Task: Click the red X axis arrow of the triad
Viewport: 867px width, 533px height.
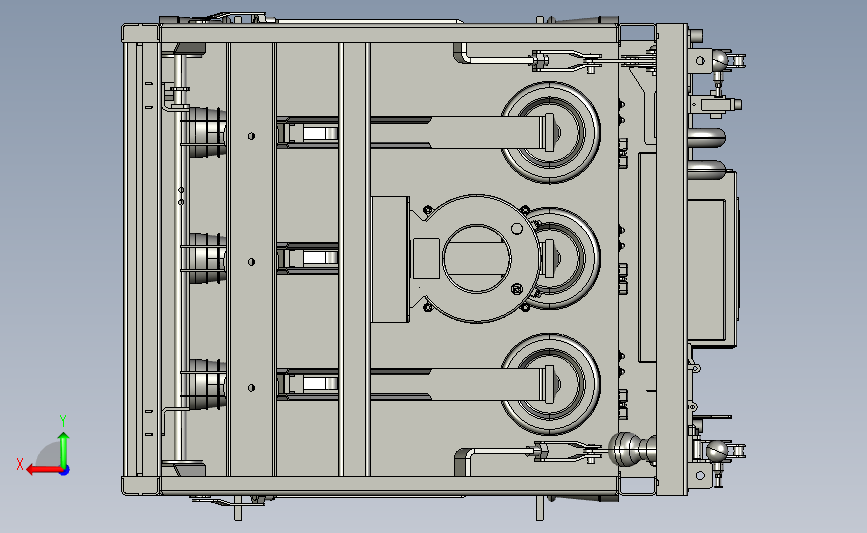Action: [x=44, y=470]
